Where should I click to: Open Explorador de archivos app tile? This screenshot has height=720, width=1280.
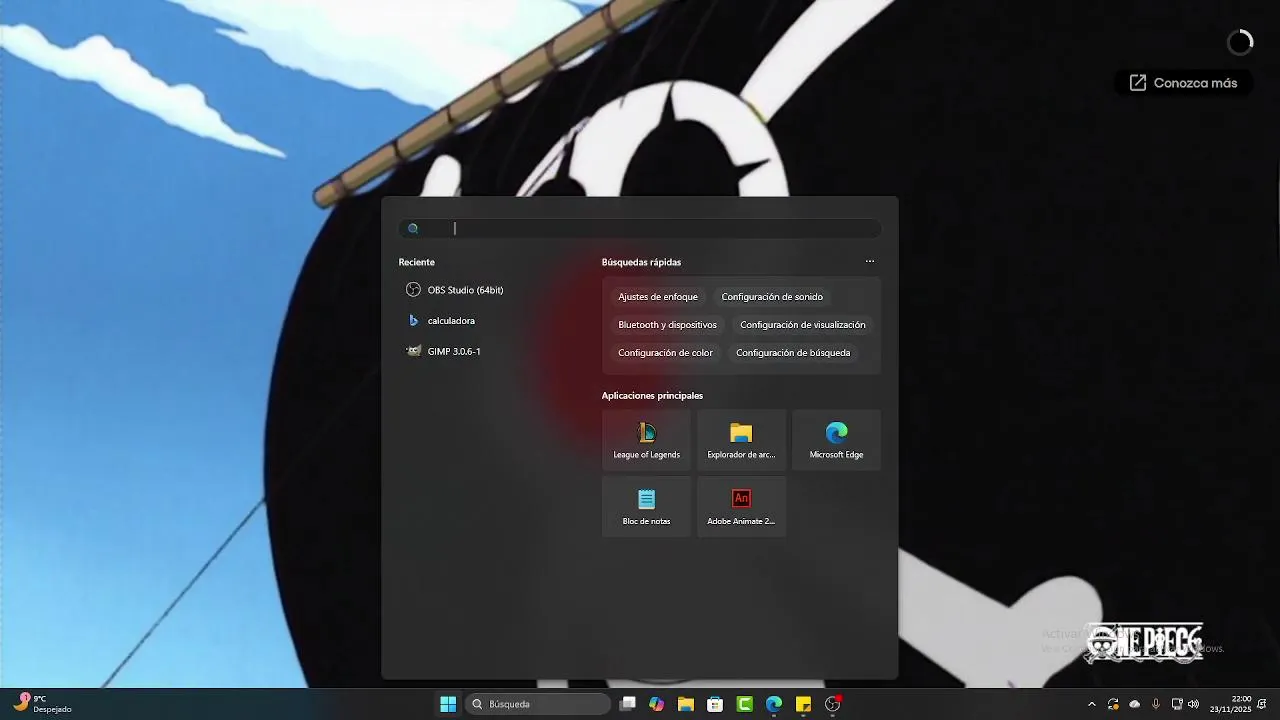click(x=741, y=440)
